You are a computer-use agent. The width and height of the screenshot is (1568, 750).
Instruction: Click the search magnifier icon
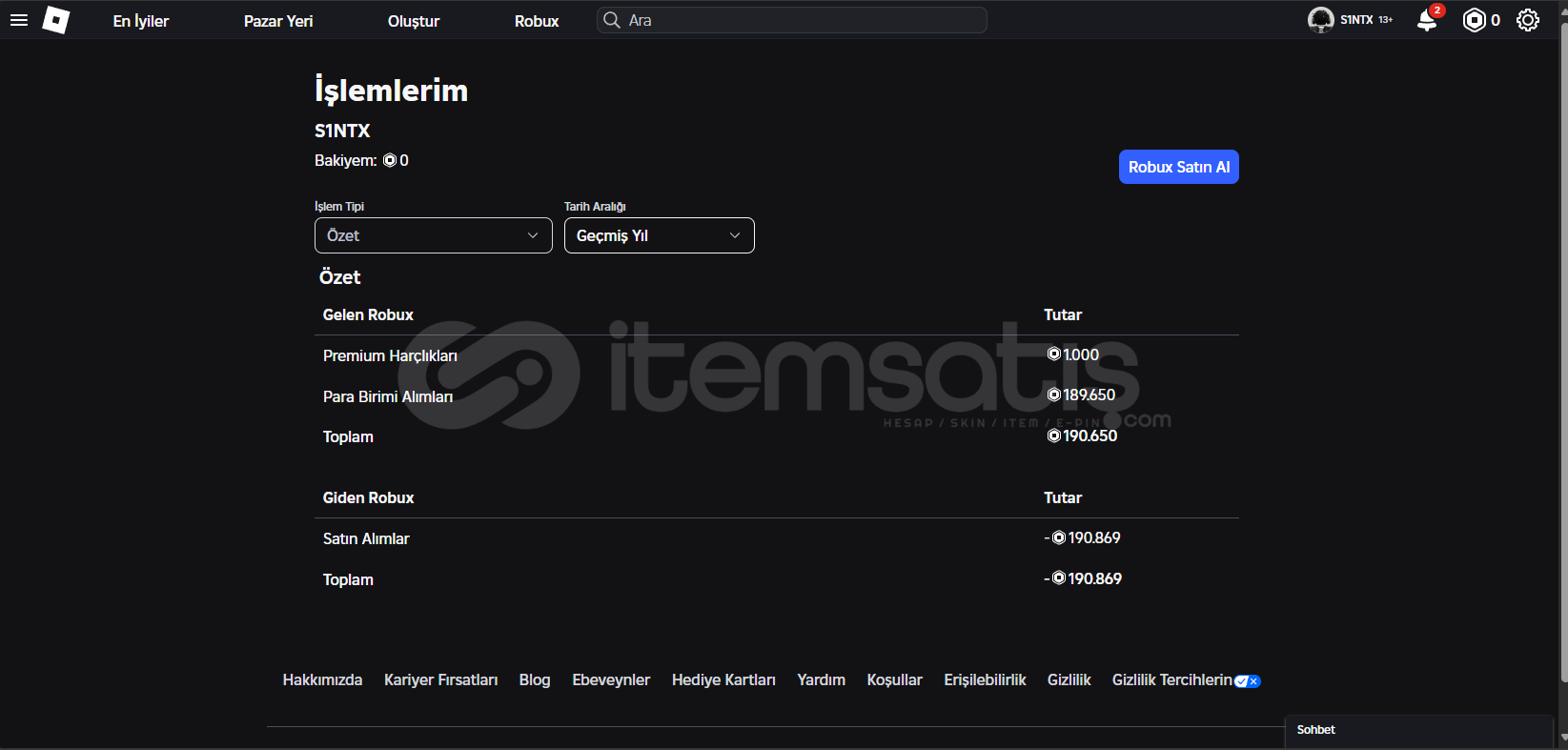[612, 20]
